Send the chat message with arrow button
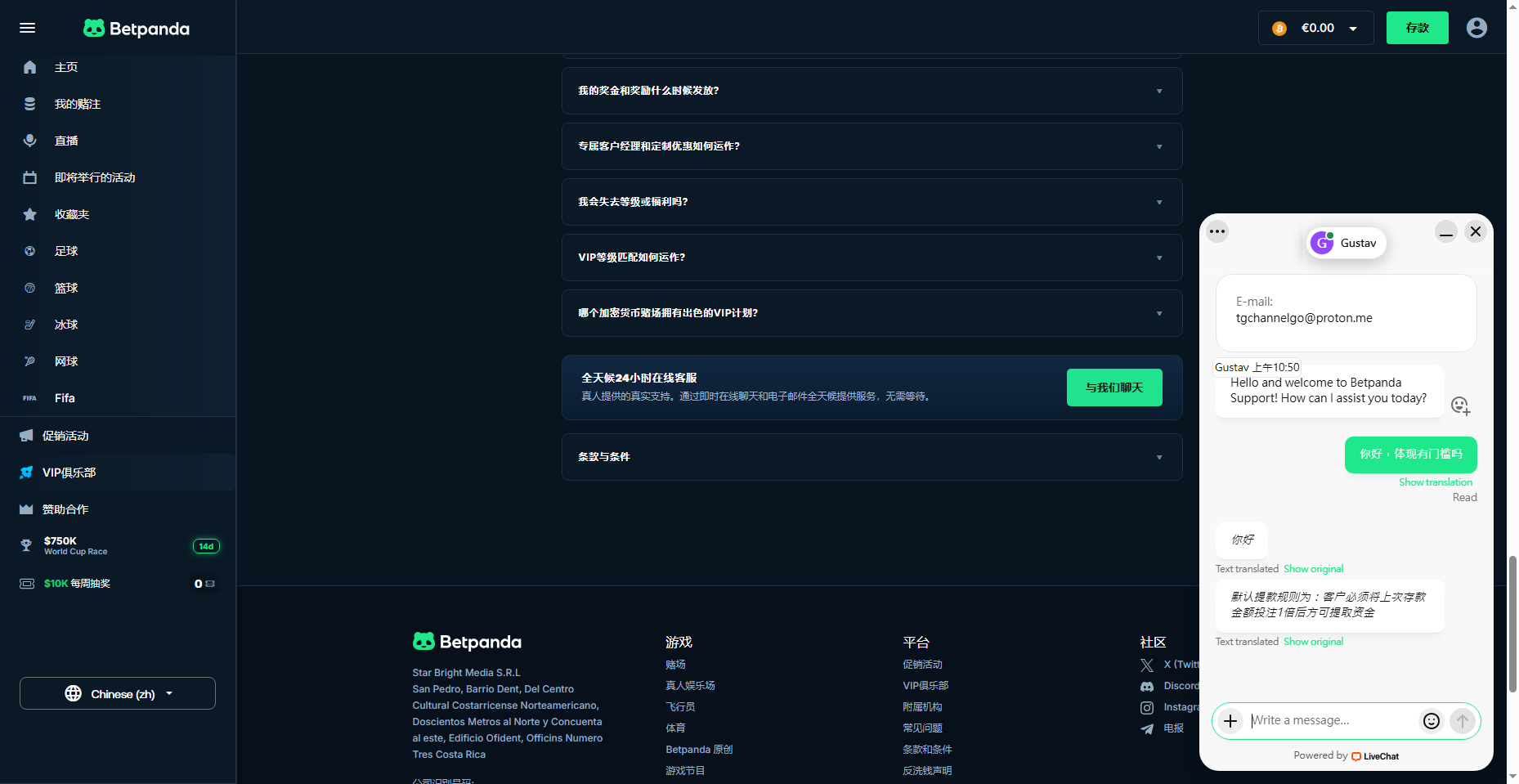This screenshot has width=1519, height=784. point(1463,720)
